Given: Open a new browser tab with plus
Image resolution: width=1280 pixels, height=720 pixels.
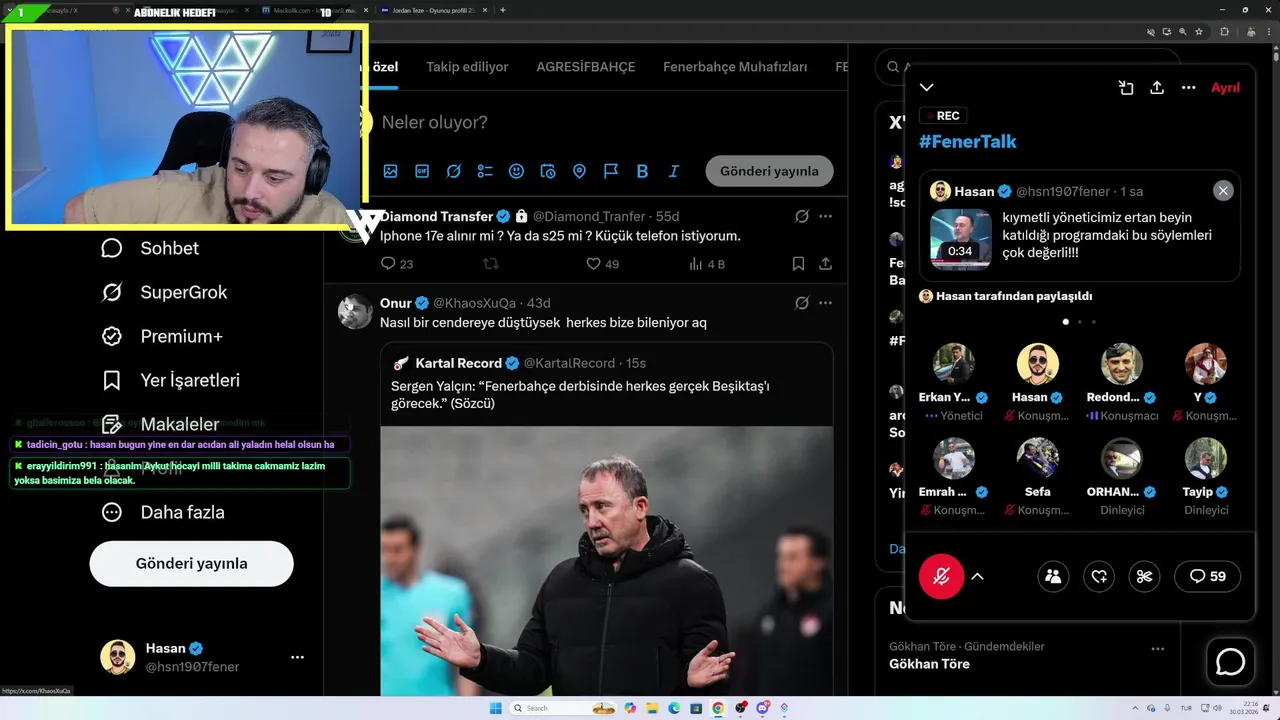Looking at the screenshot, I should tap(502, 10).
